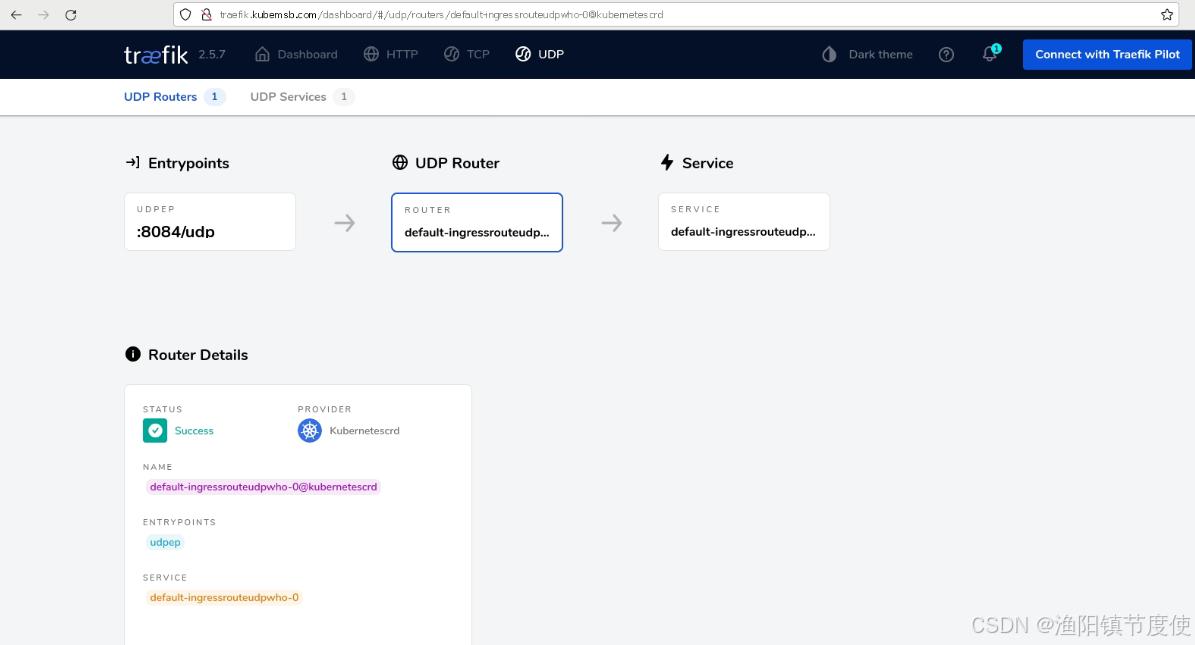1195x645 pixels.
Task: Open the HTTP menu item
Action: click(391, 54)
